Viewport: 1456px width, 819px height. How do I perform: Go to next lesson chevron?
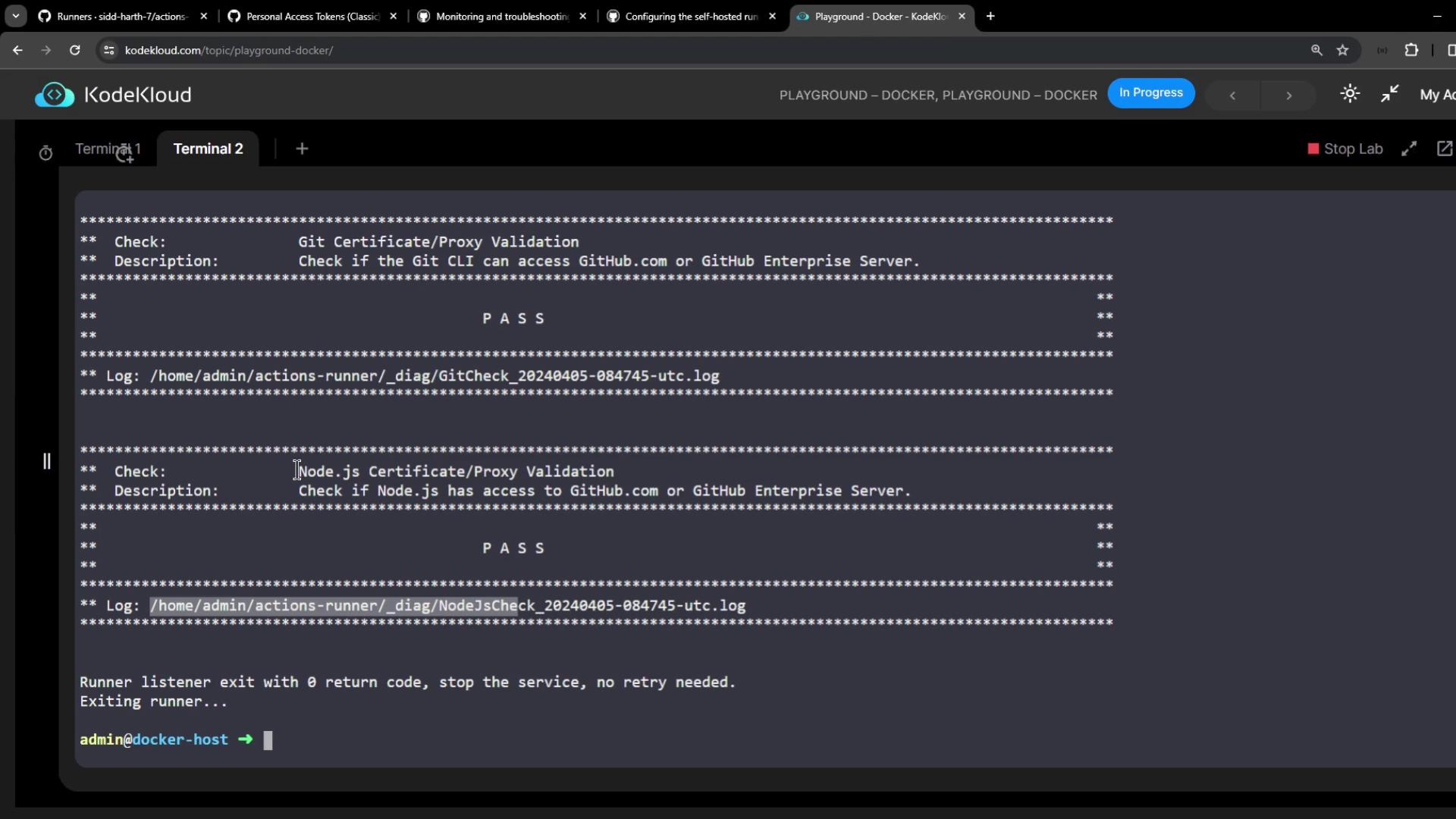click(1288, 96)
